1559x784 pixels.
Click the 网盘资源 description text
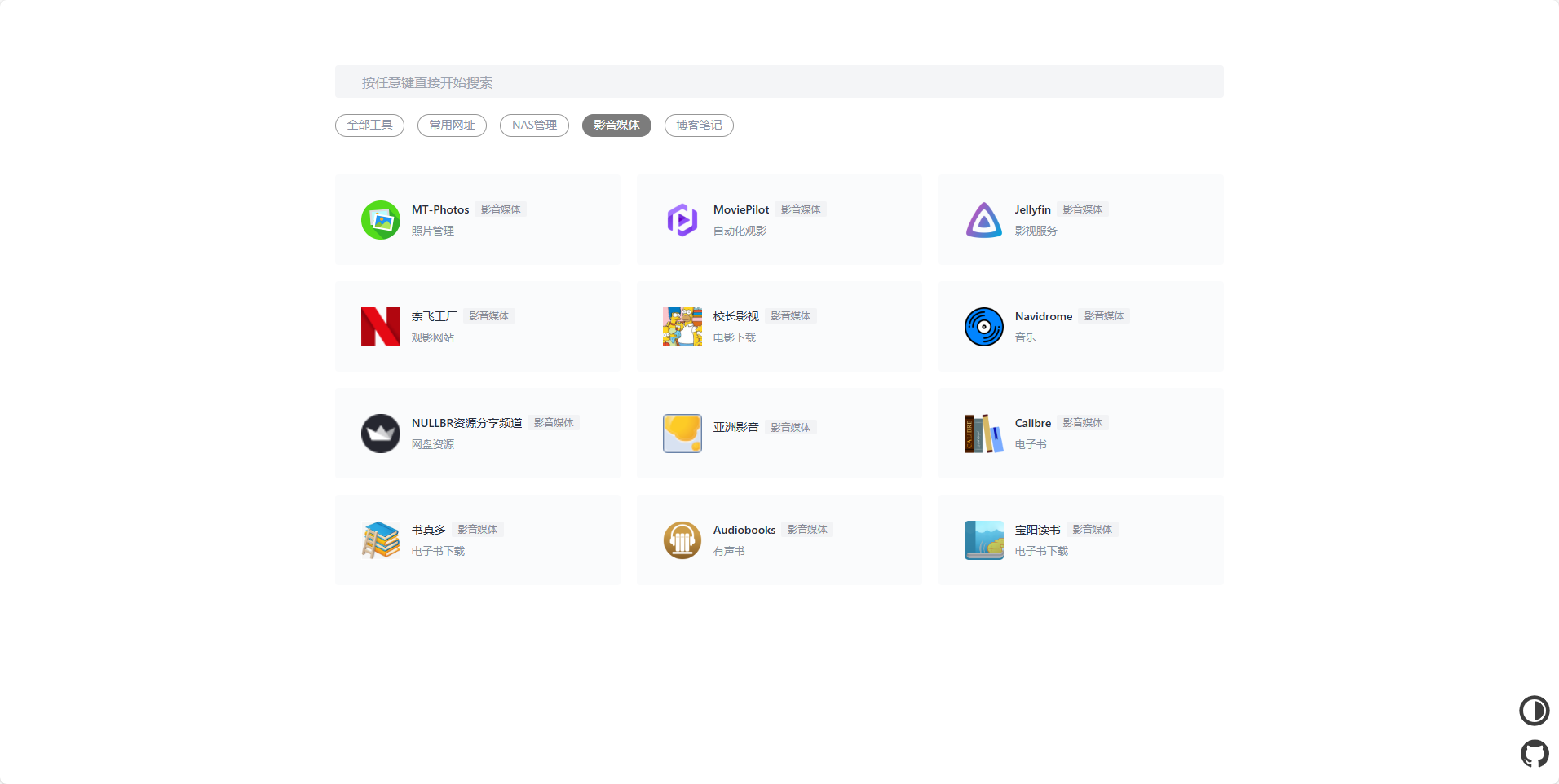pos(433,444)
